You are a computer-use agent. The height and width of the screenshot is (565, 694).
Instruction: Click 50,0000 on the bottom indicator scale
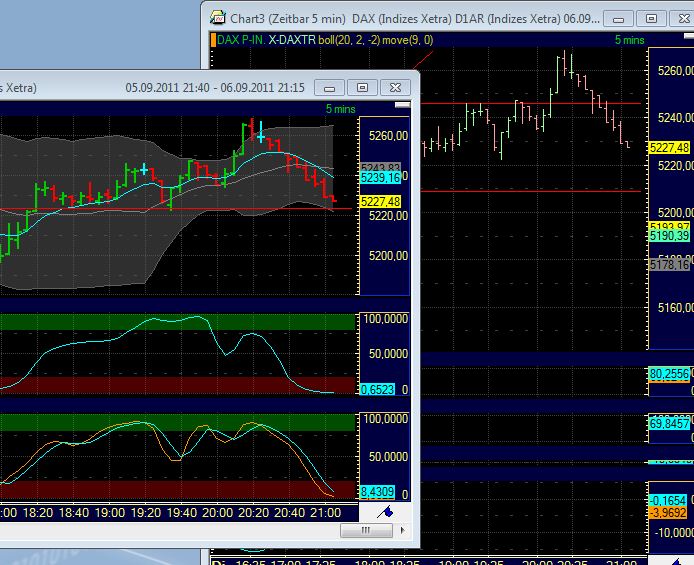click(388, 457)
